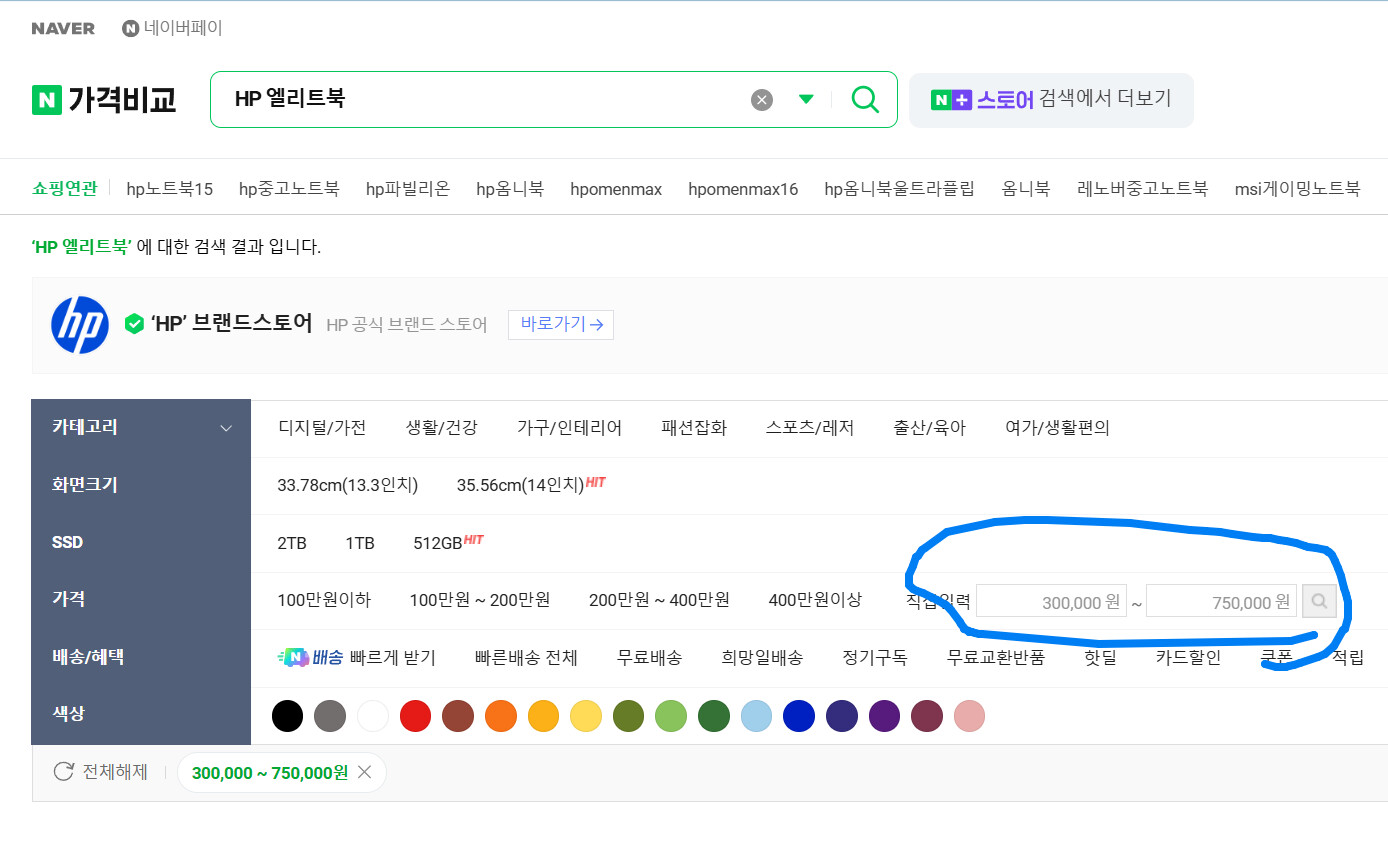The image size is (1388, 855).
Task: Clear the search field using the X icon
Action: pyautogui.click(x=761, y=99)
